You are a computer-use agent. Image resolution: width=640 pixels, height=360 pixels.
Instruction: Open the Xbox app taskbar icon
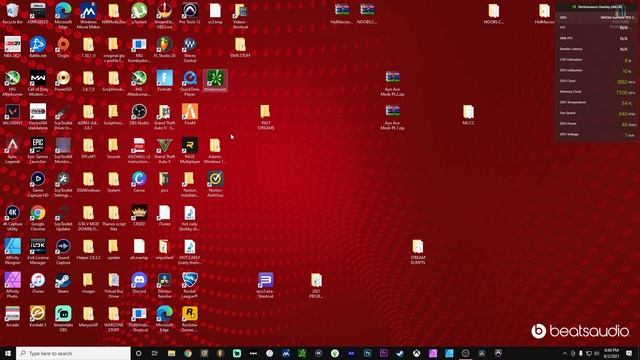(416, 353)
